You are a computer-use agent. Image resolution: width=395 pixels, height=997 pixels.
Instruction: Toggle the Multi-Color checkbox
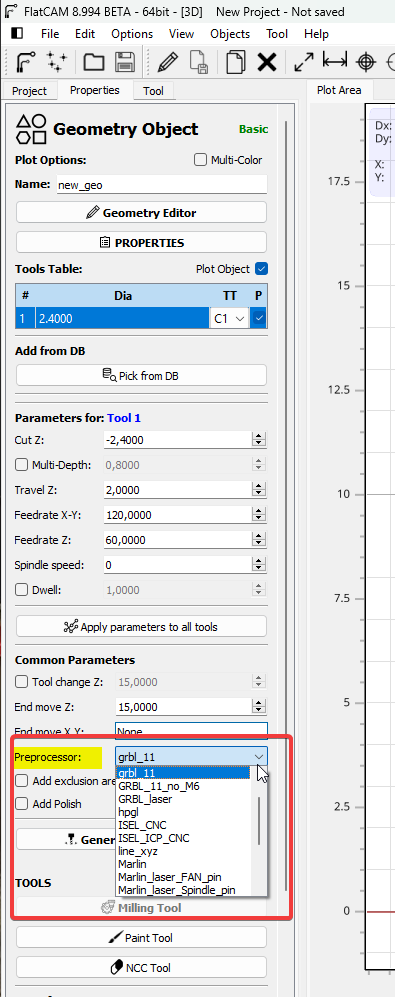[x=200, y=160]
